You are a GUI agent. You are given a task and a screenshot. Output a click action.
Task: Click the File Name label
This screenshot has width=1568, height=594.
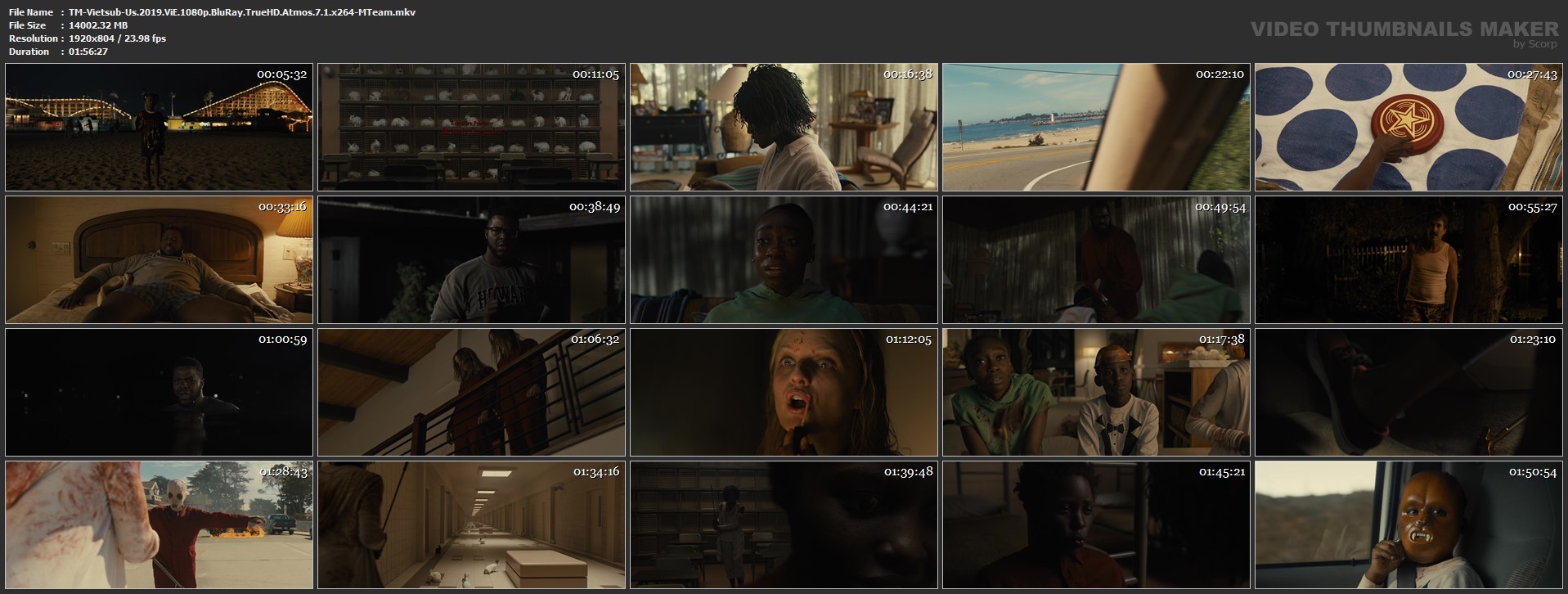point(31,12)
